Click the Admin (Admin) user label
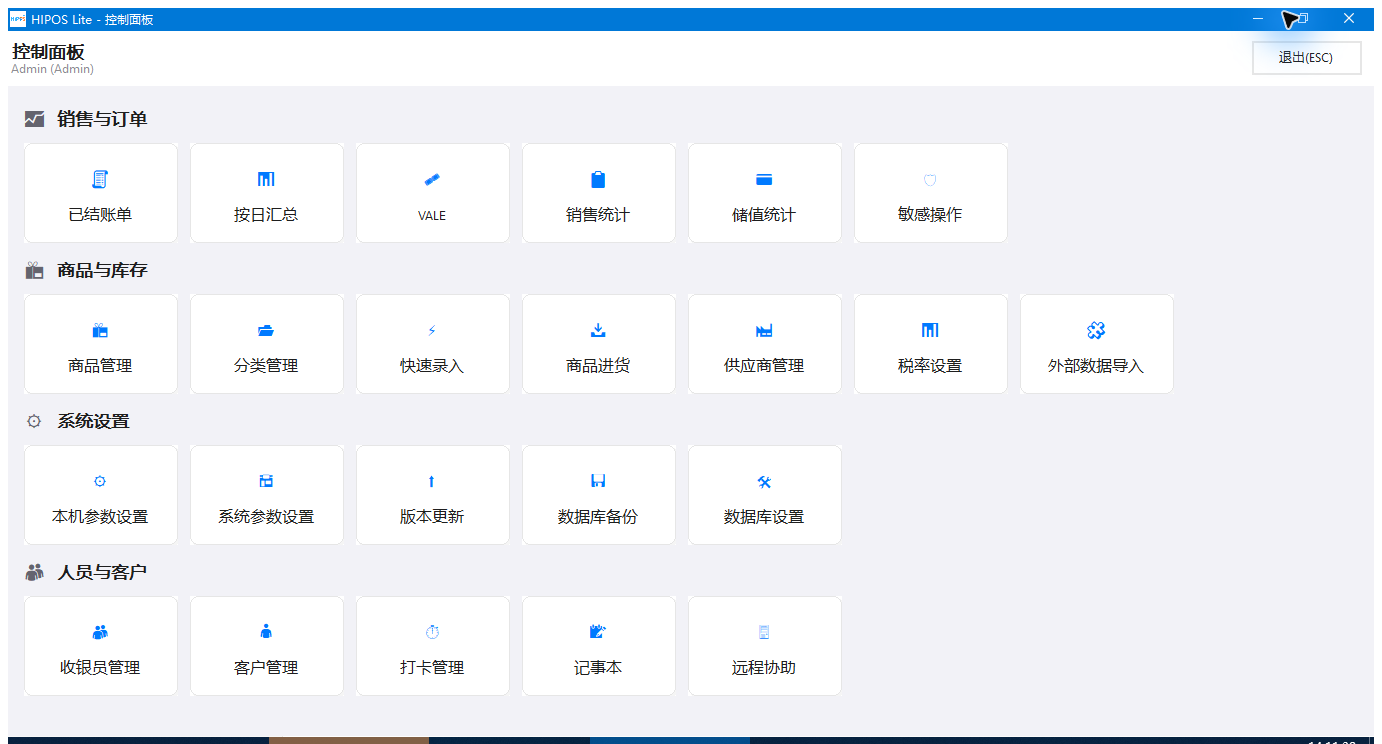The height and width of the screenshot is (744, 1382). (52, 70)
